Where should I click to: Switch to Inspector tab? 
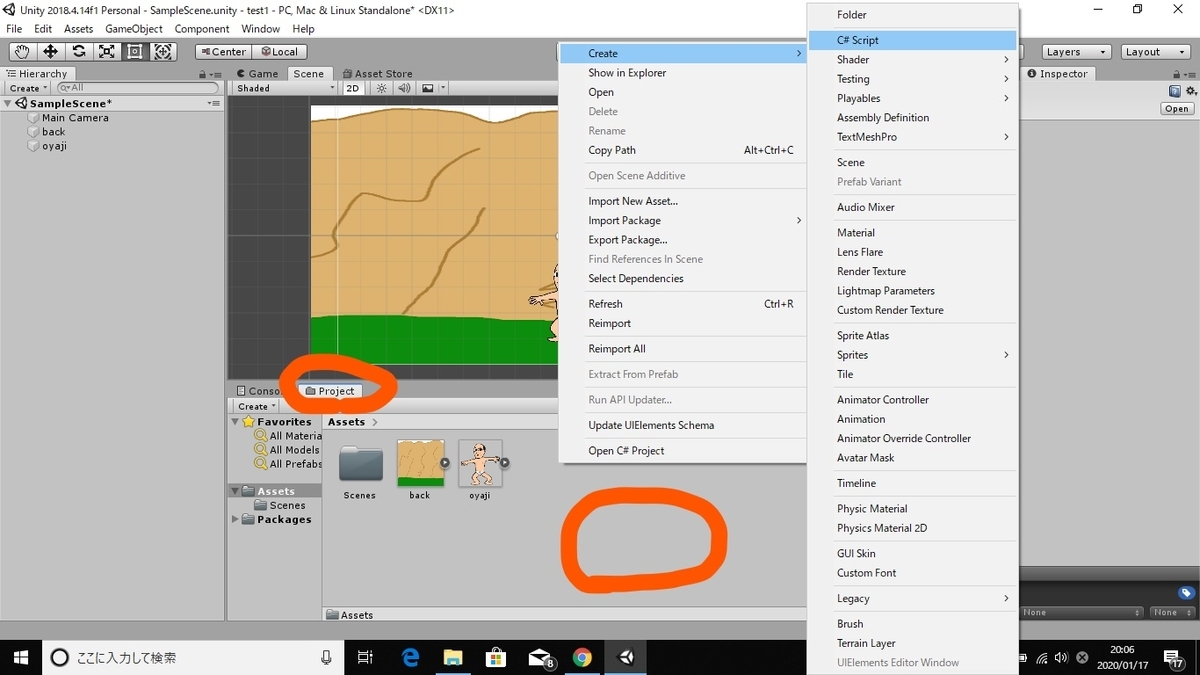click(x=1057, y=74)
